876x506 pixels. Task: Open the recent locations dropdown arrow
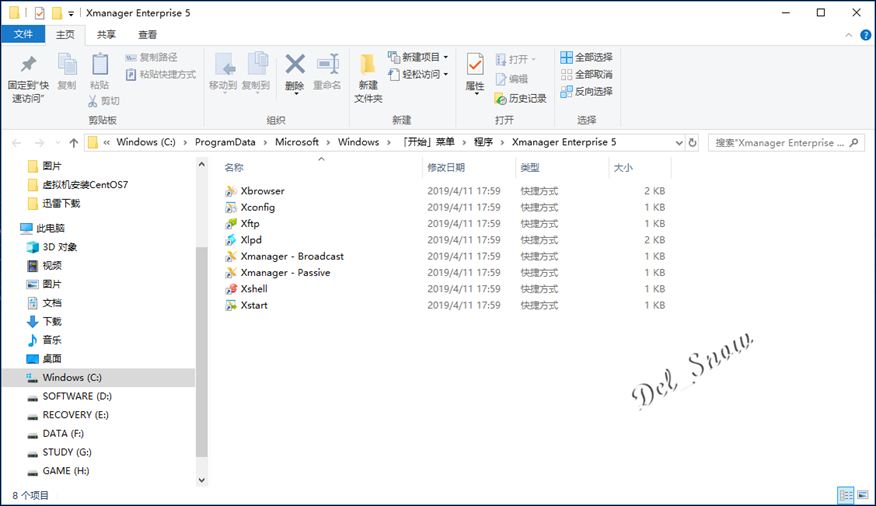coord(57,143)
